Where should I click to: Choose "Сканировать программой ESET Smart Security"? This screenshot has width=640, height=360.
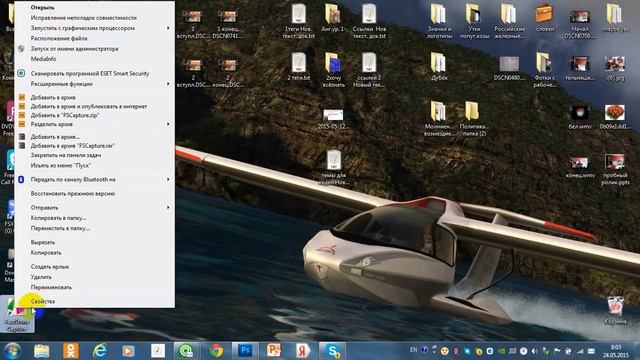(x=95, y=73)
